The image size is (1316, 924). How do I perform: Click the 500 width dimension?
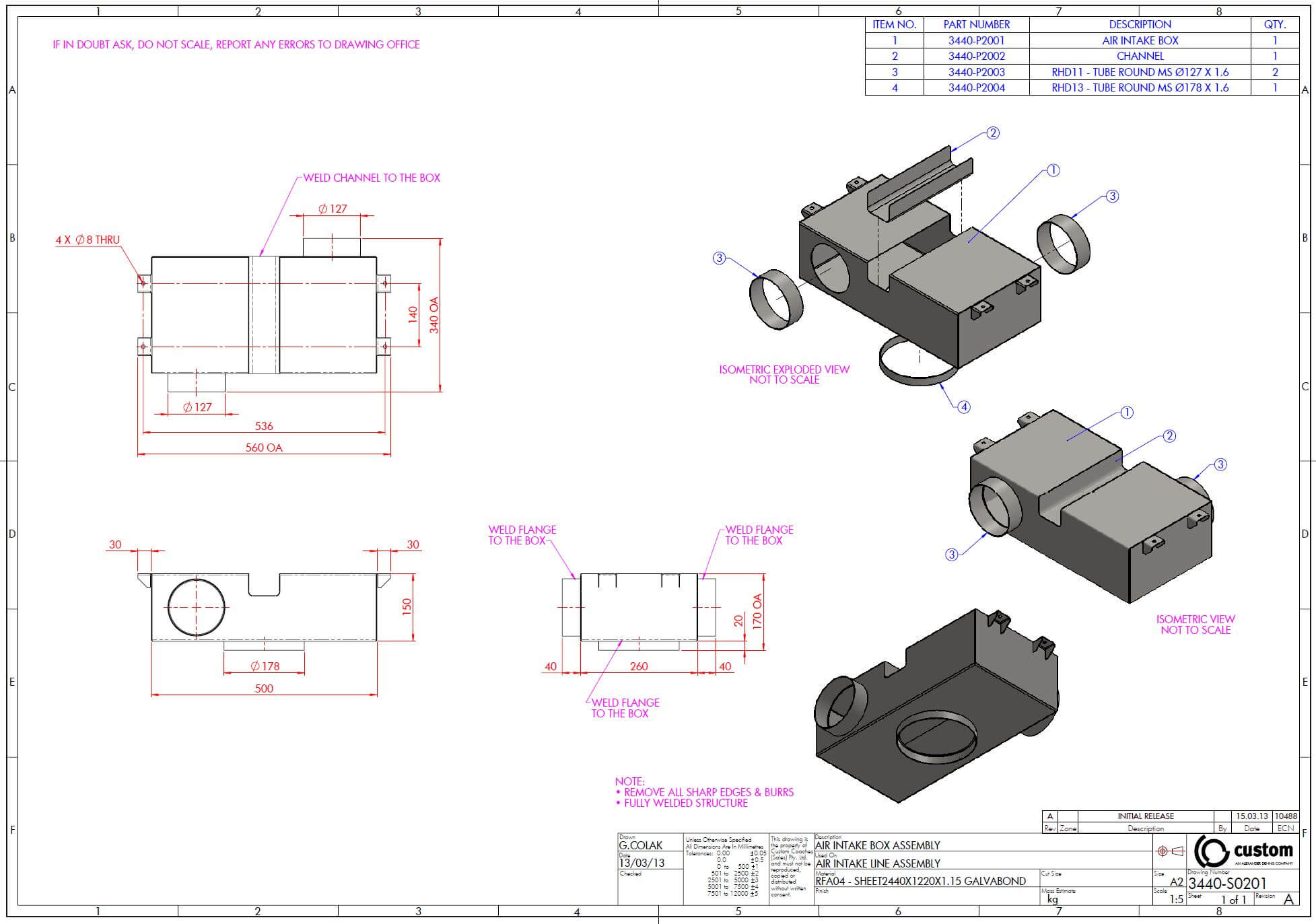(264, 688)
